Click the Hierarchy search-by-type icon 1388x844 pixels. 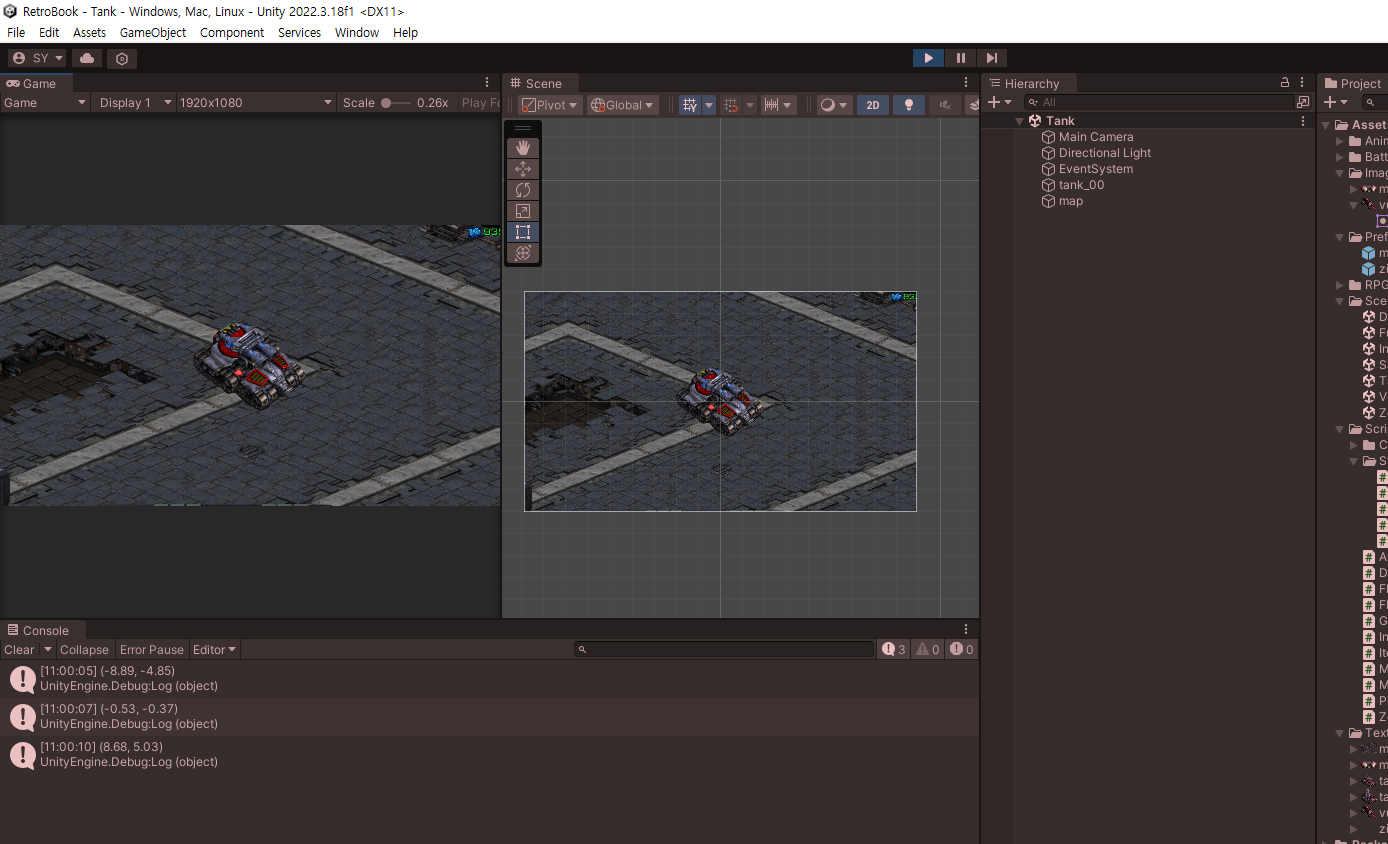(1303, 102)
